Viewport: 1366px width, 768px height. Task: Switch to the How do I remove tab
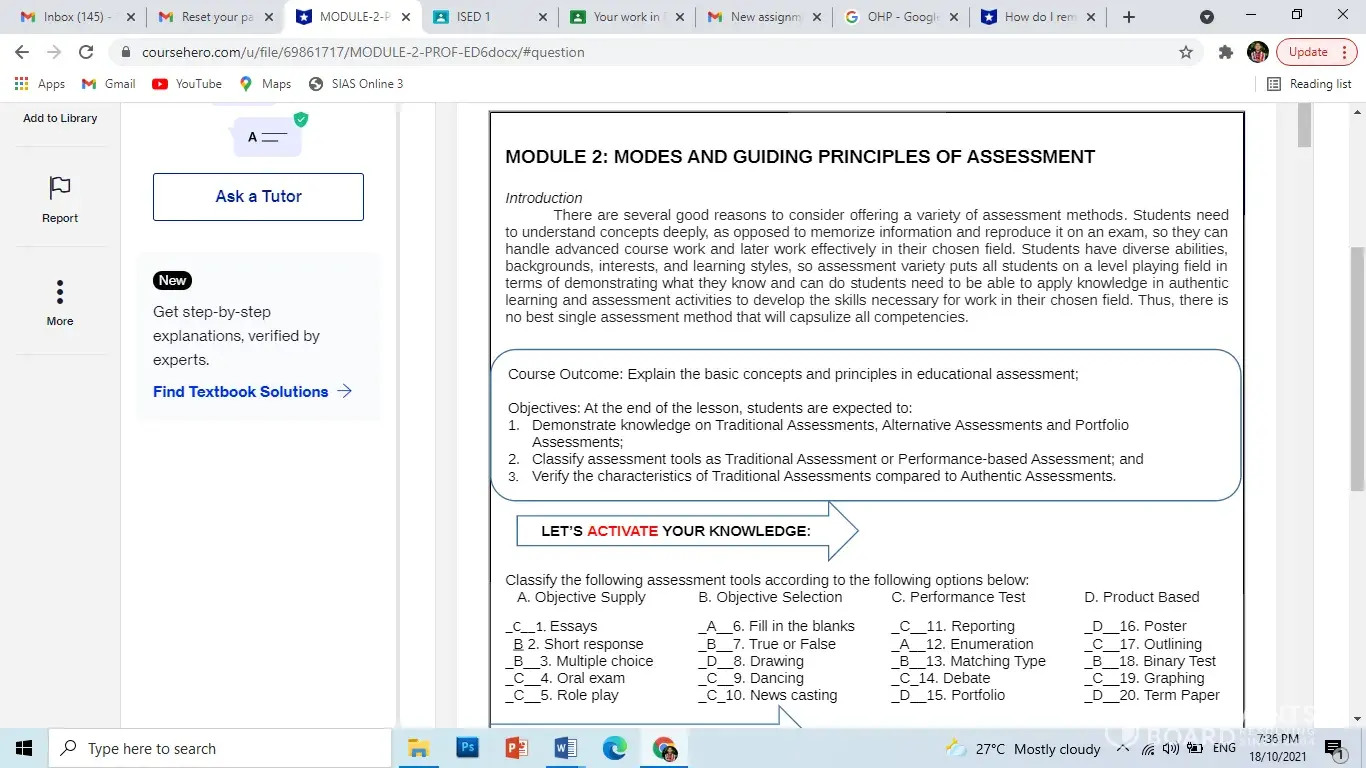[1038, 17]
